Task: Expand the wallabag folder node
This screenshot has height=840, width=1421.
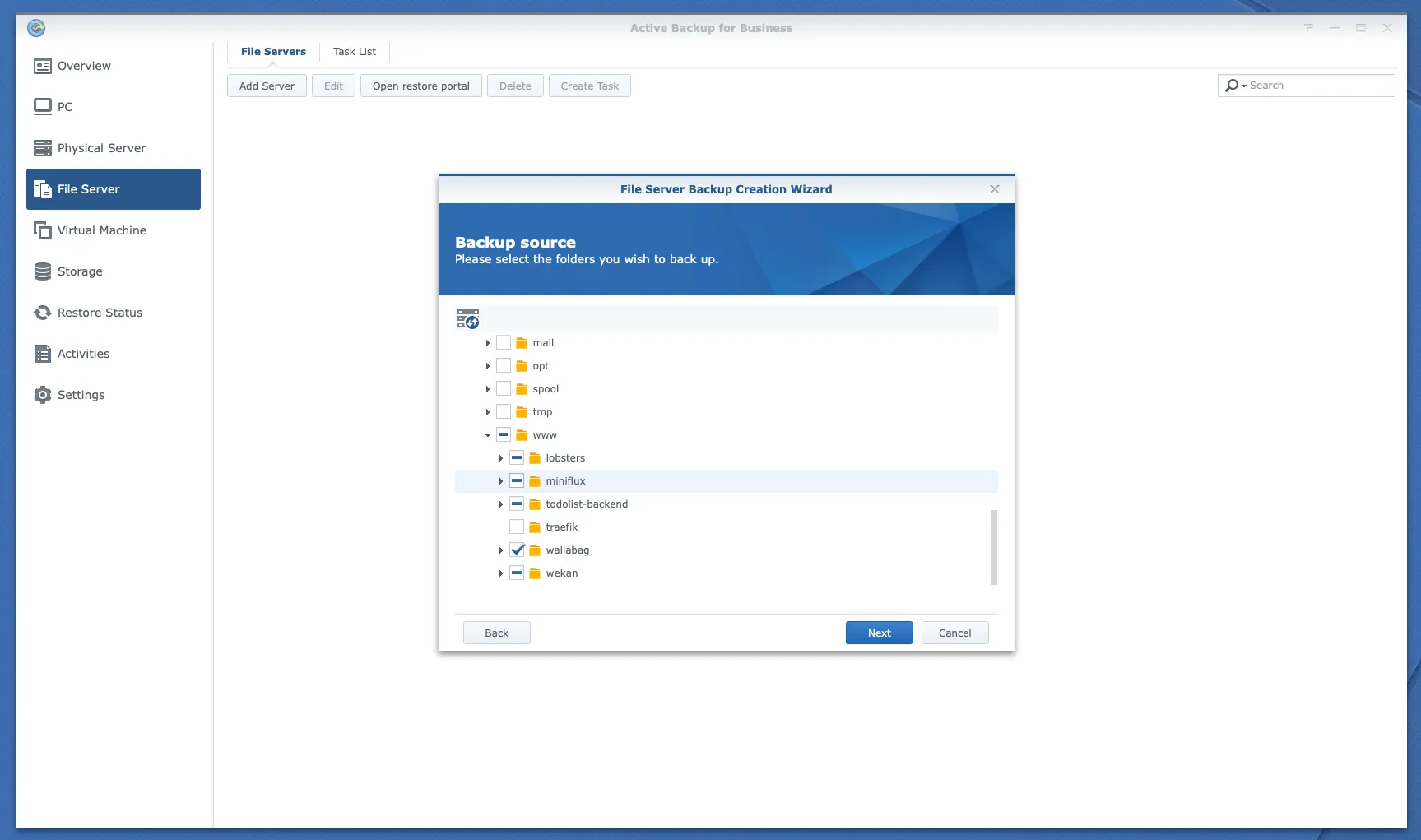Action: click(x=501, y=550)
